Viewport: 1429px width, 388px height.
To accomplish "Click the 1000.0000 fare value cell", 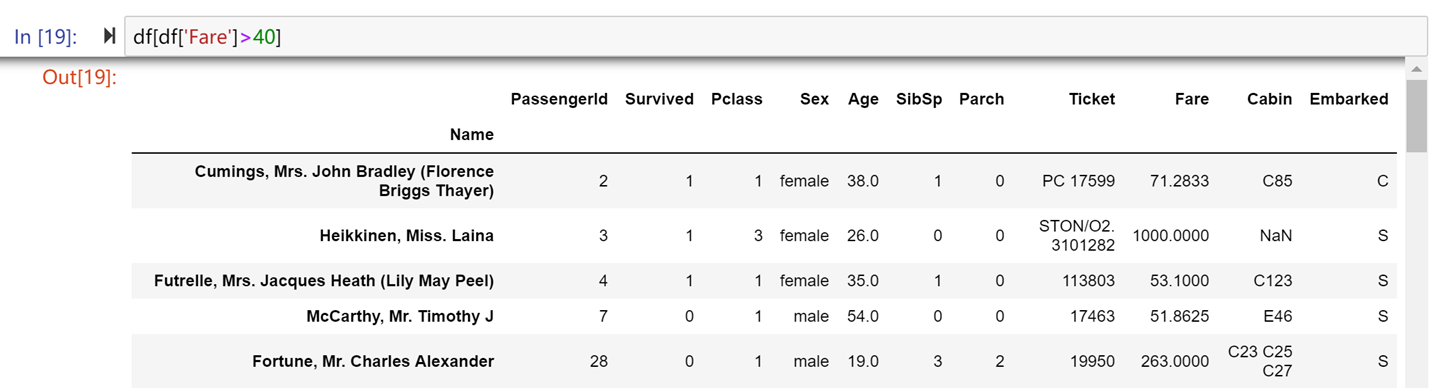I will point(1171,236).
